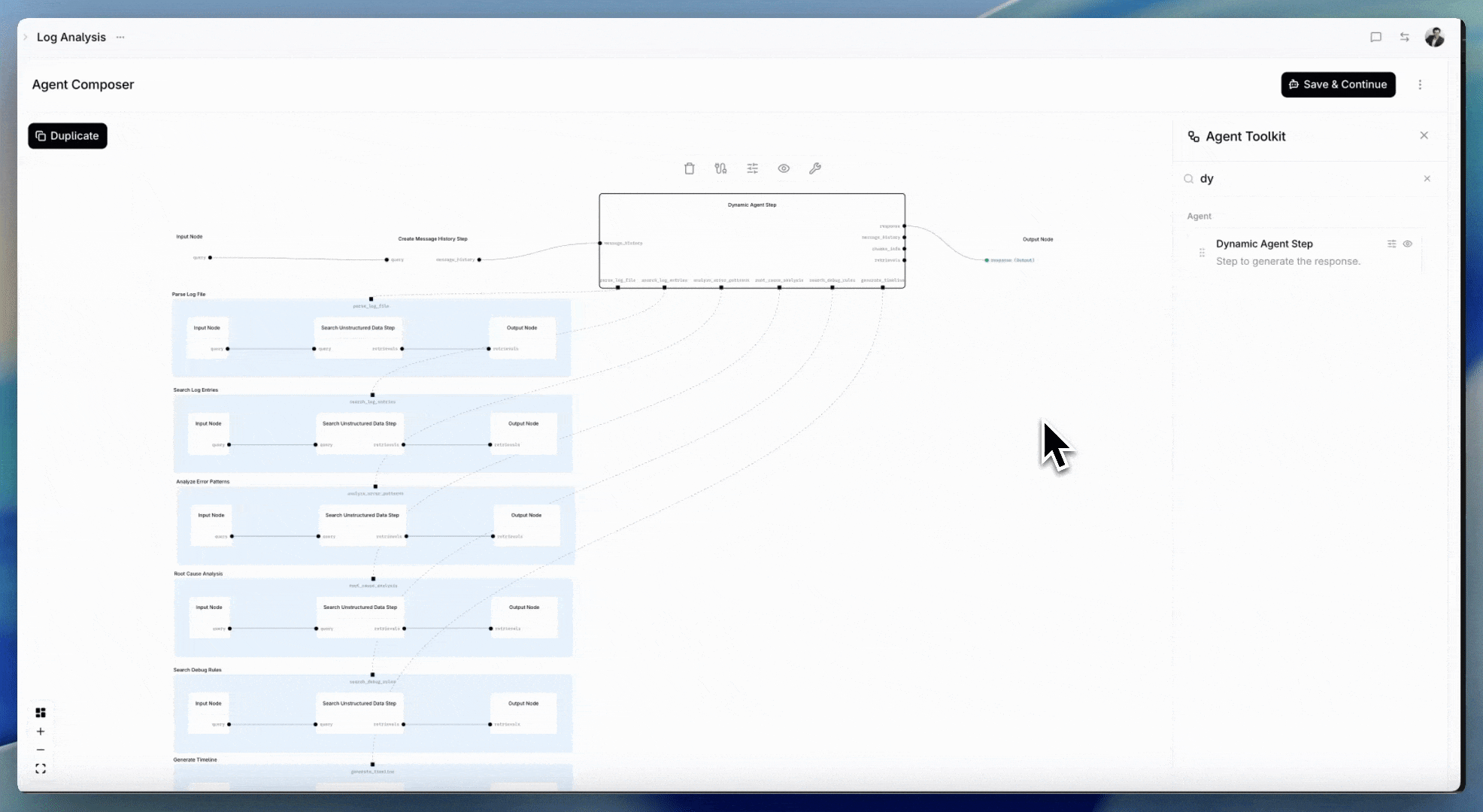Click the wrench tools icon
The height and width of the screenshot is (812, 1483).
[814, 168]
